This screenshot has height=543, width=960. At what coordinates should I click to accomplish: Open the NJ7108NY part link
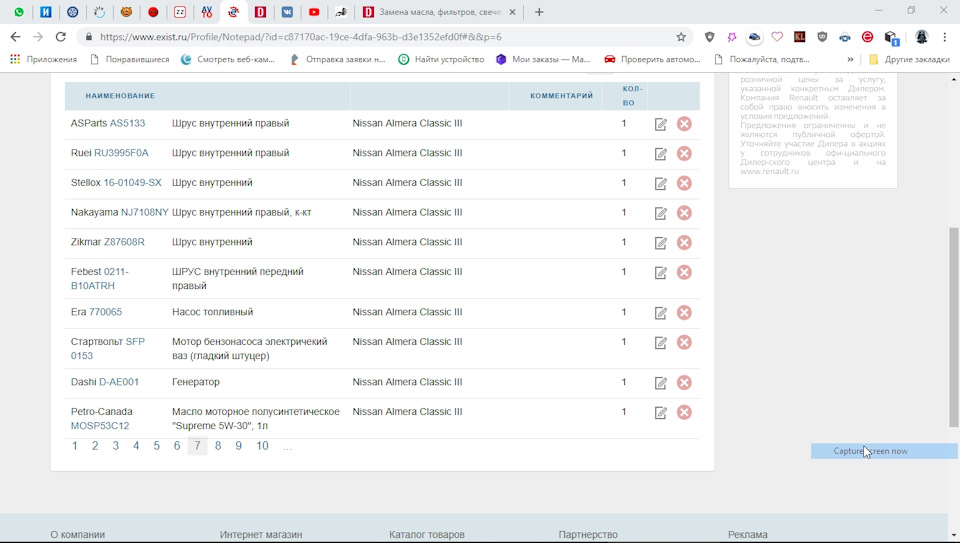144,212
